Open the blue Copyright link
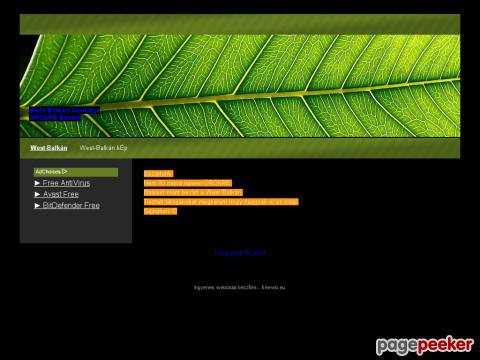 tap(240, 253)
